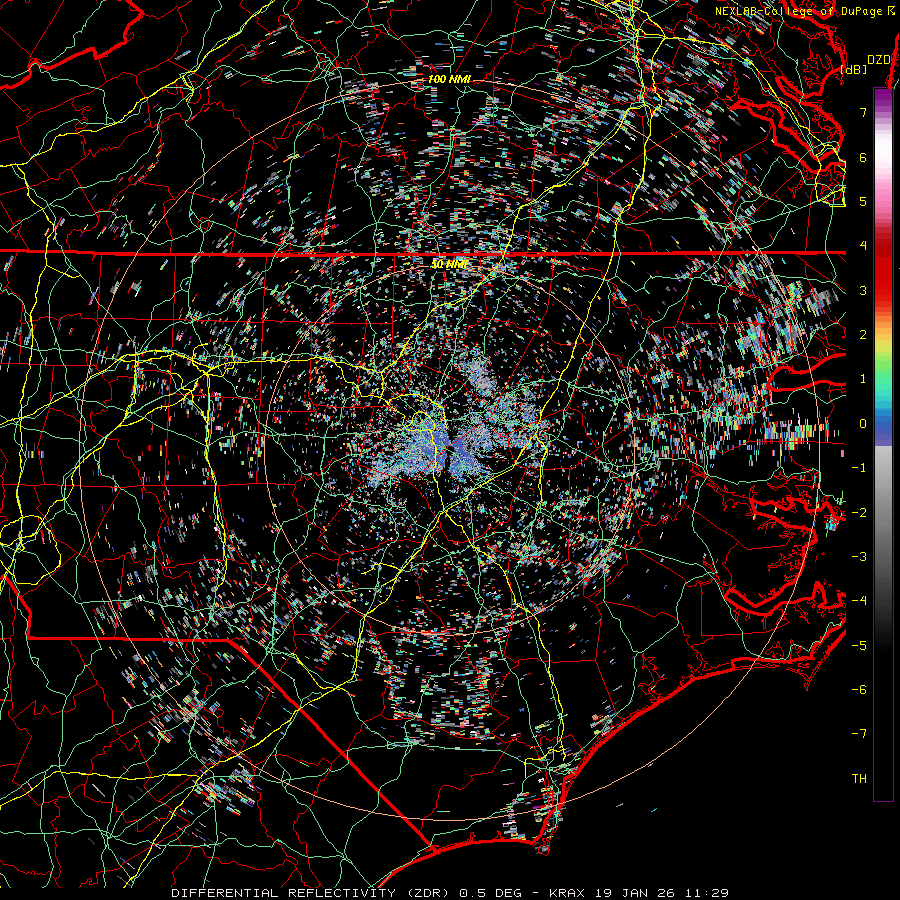Image resolution: width=900 pixels, height=900 pixels.
Task: Click the "100 NMI" range ring label
Action: click(x=449, y=79)
